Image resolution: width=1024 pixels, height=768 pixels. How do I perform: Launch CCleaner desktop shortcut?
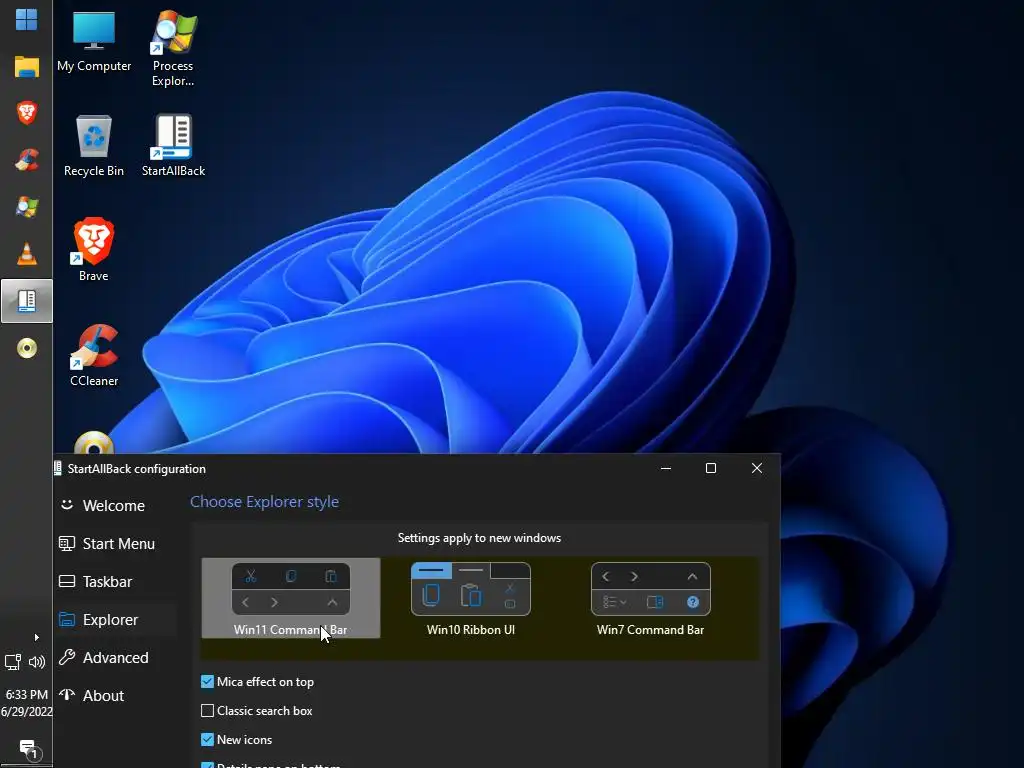pos(93,355)
